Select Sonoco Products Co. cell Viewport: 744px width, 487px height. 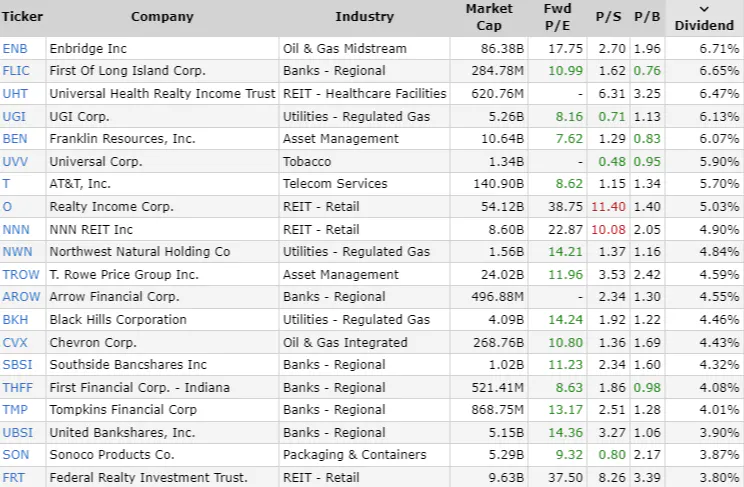coord(162,455)
